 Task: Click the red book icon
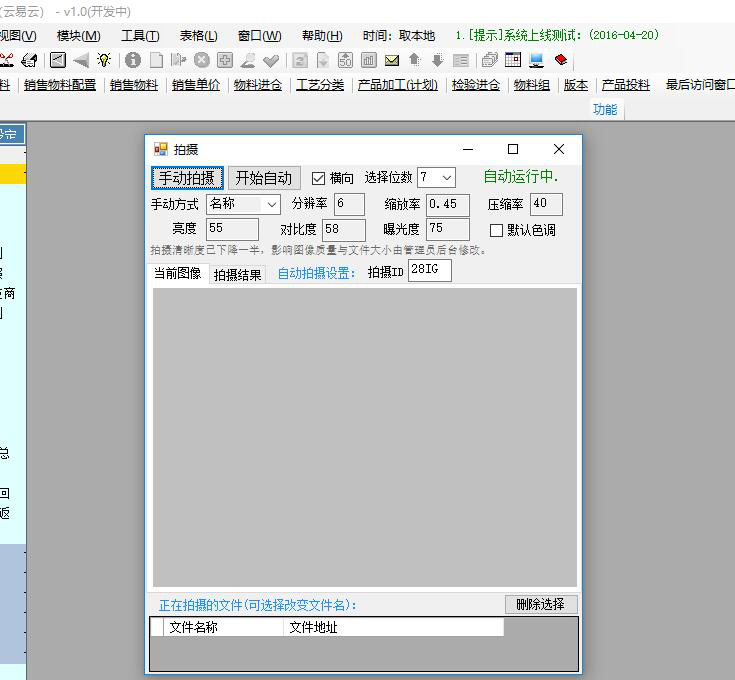[x=561, y=60]
